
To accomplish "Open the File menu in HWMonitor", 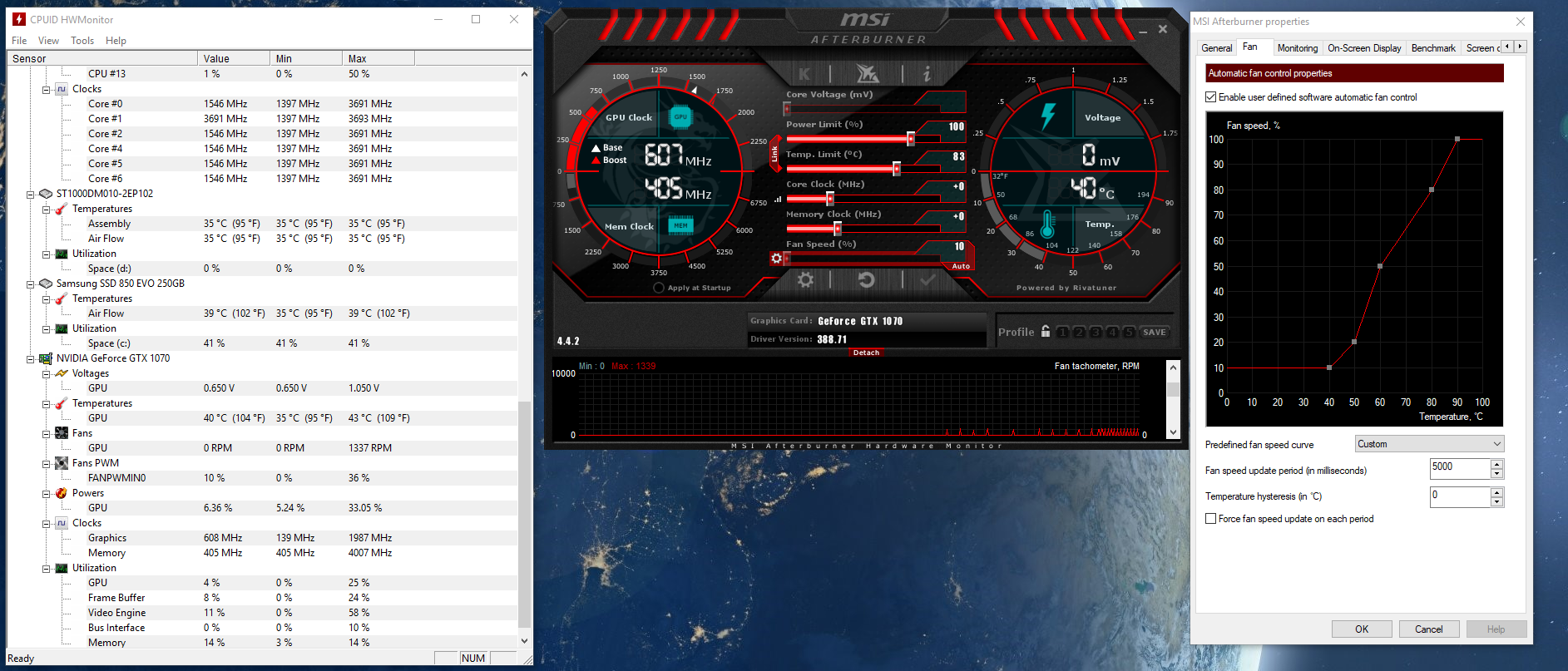I will point(19,41).
